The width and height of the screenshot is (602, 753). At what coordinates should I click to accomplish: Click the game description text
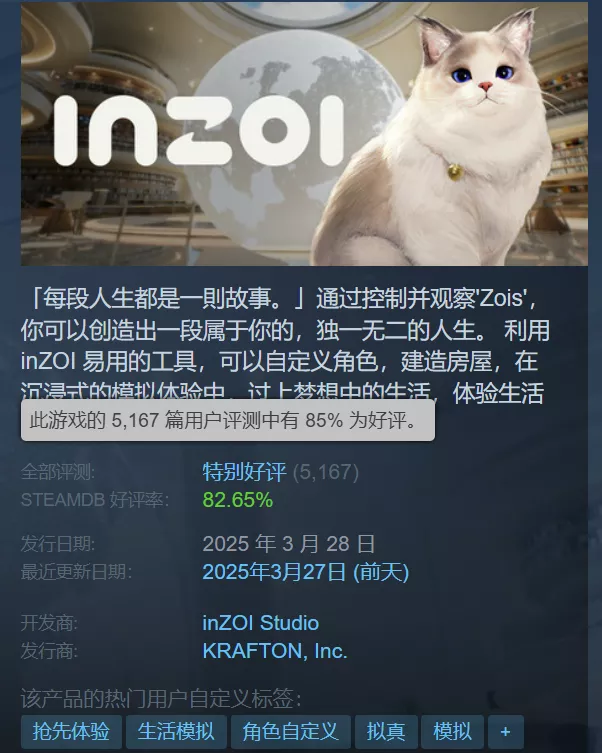click(285, 346)
